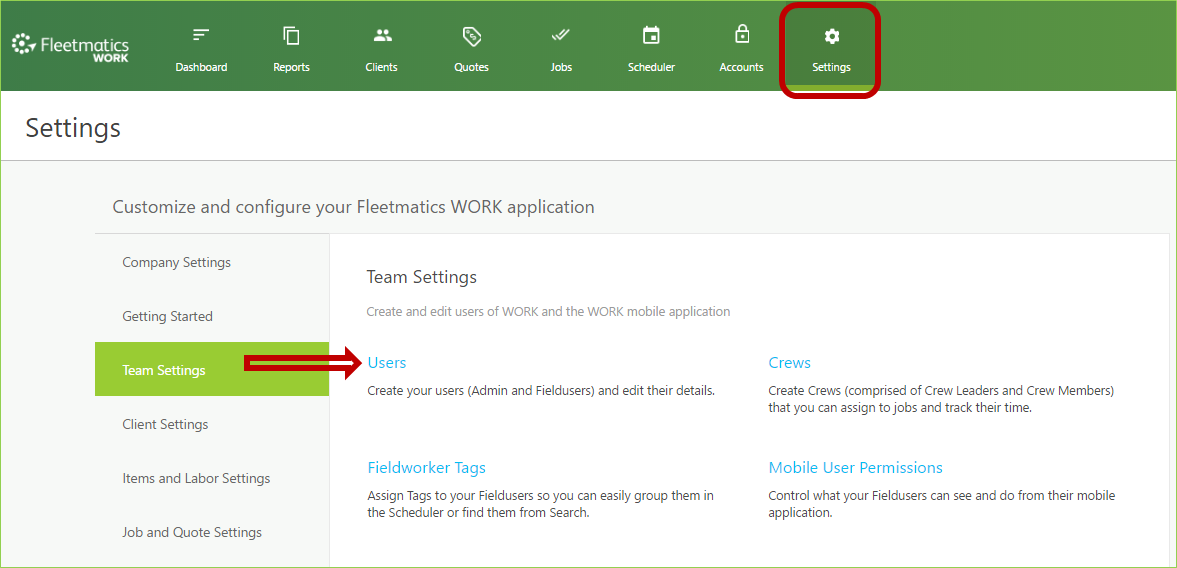This screenshot has height=568, width=1177.
Task: Open the Dashboard menu label
Action: [201, 68]
